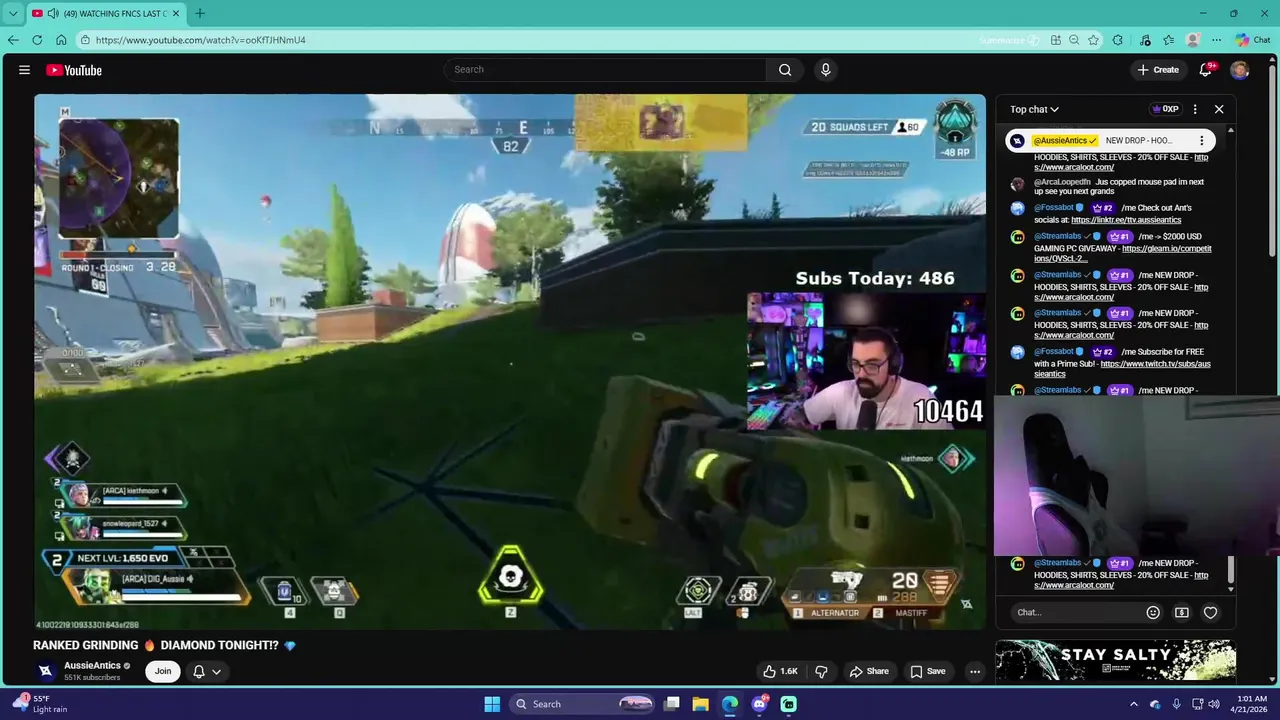Open Edge settings and more menu
1280x720 pixels.
pyautogui.click(x=1217, y=40)
